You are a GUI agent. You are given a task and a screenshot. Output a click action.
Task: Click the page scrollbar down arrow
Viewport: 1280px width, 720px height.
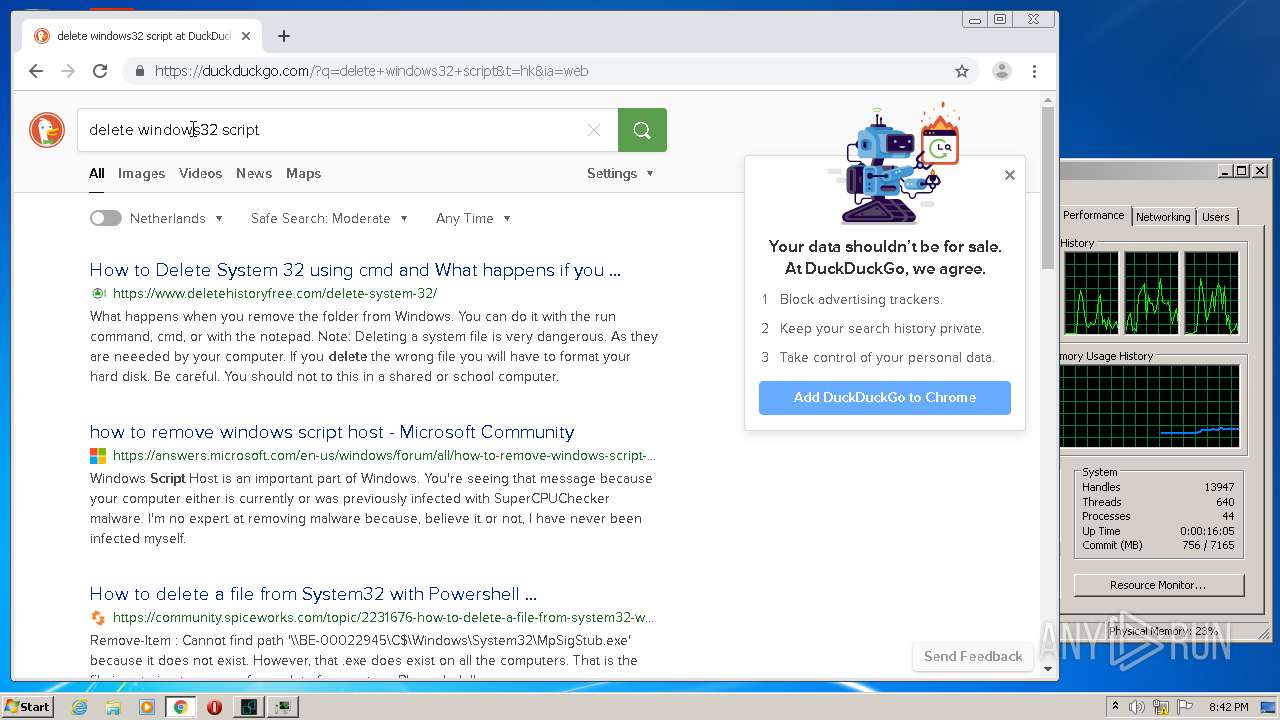coord(1048,668)
